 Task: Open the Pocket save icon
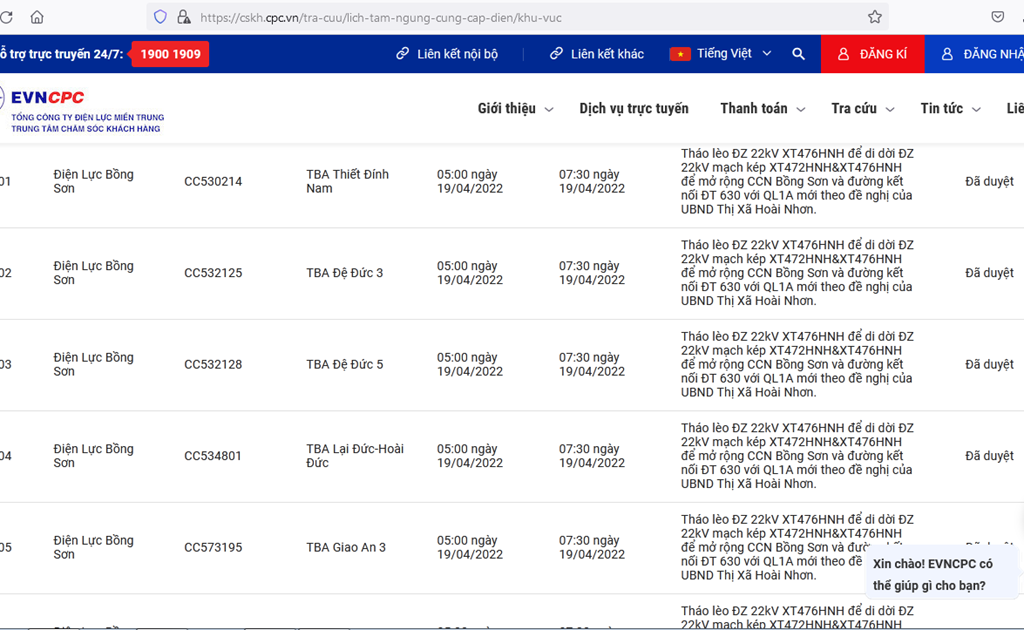pos(997,17)
